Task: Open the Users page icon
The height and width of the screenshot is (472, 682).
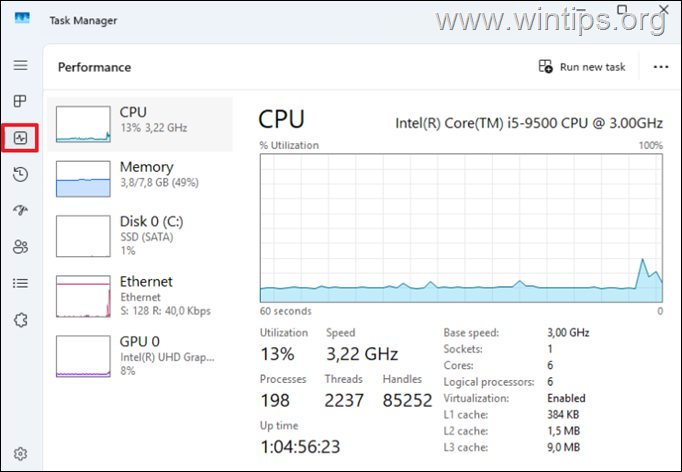Action: coord(20,247)
